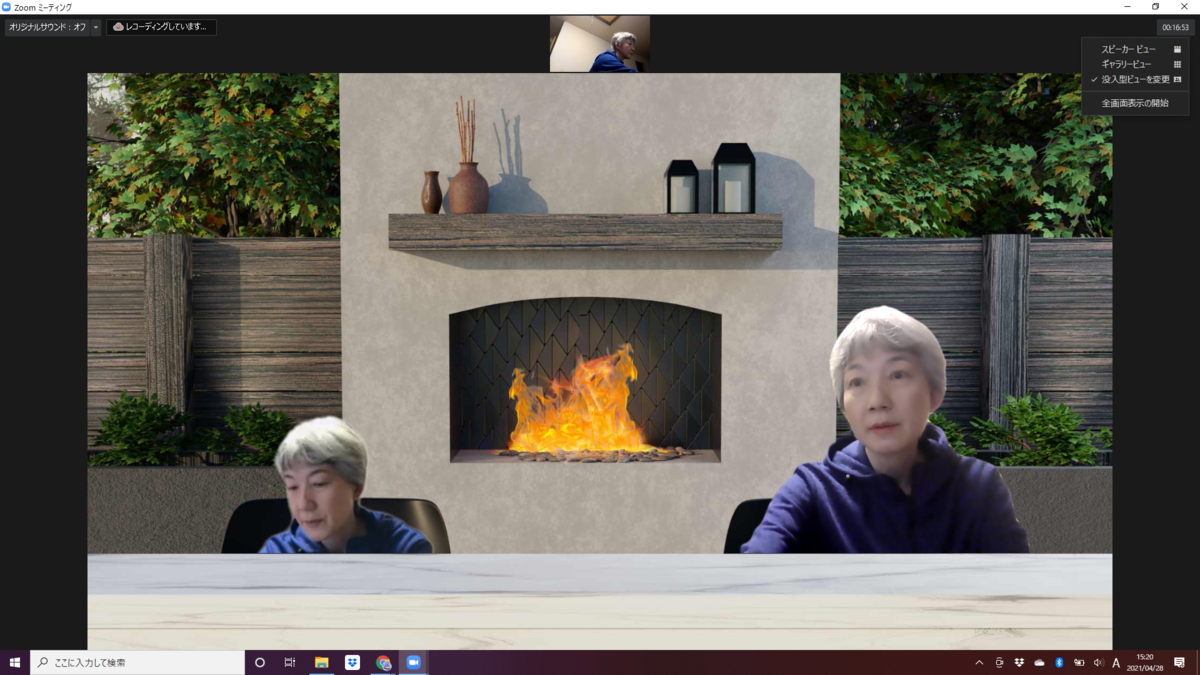Click the meeting timer 00:16:53

[x=1175, y=28]
